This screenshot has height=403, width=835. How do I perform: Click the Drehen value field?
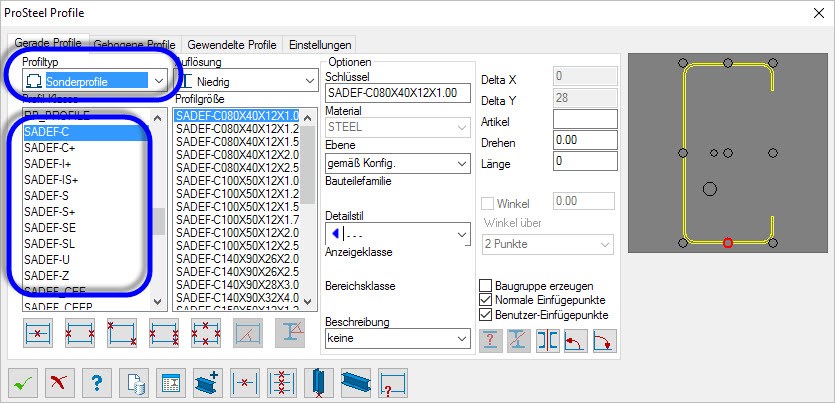coord(585,140)
